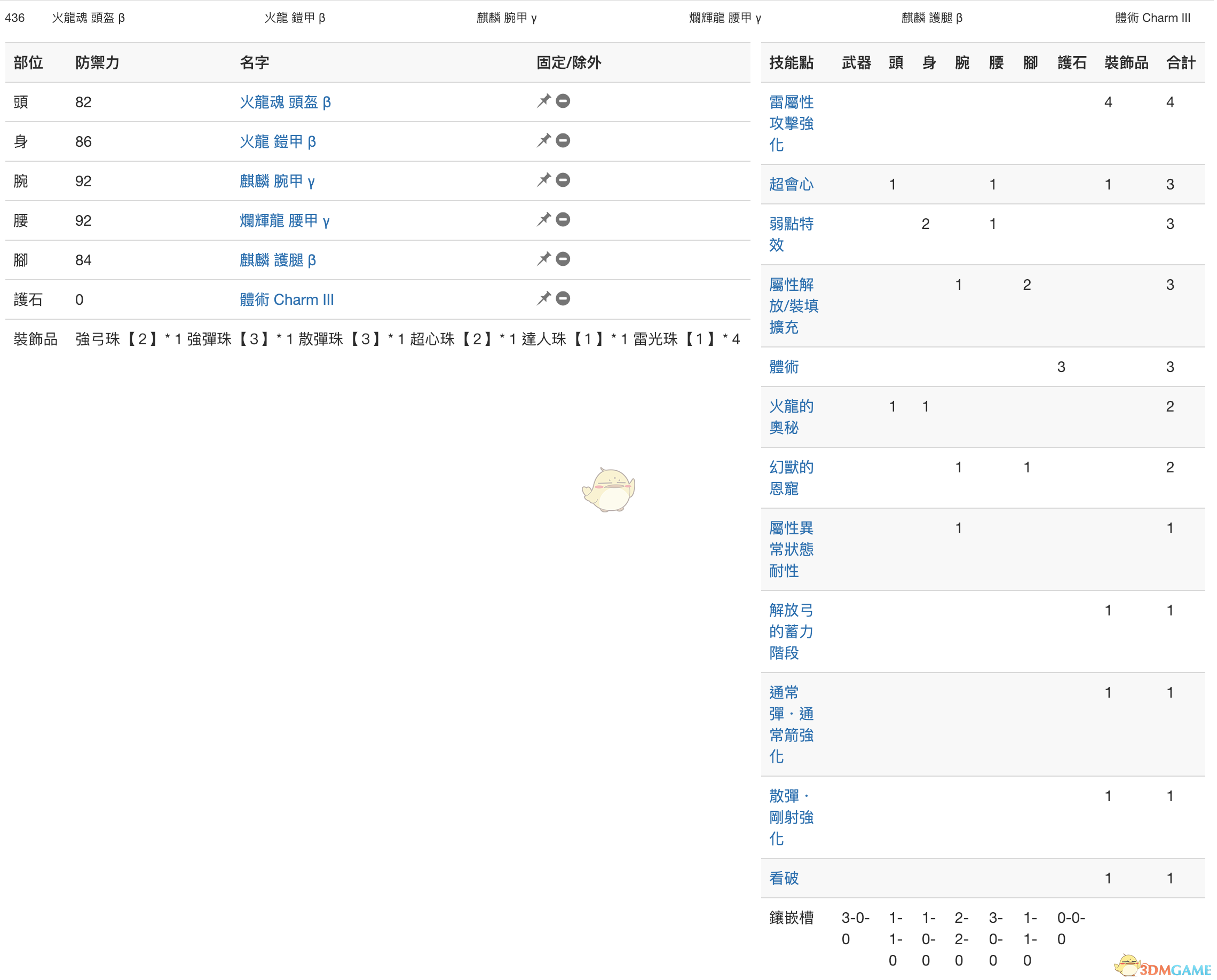The image size is (1217, 980).
Task: Click the 技能點 column header
Action: point(792,62)
